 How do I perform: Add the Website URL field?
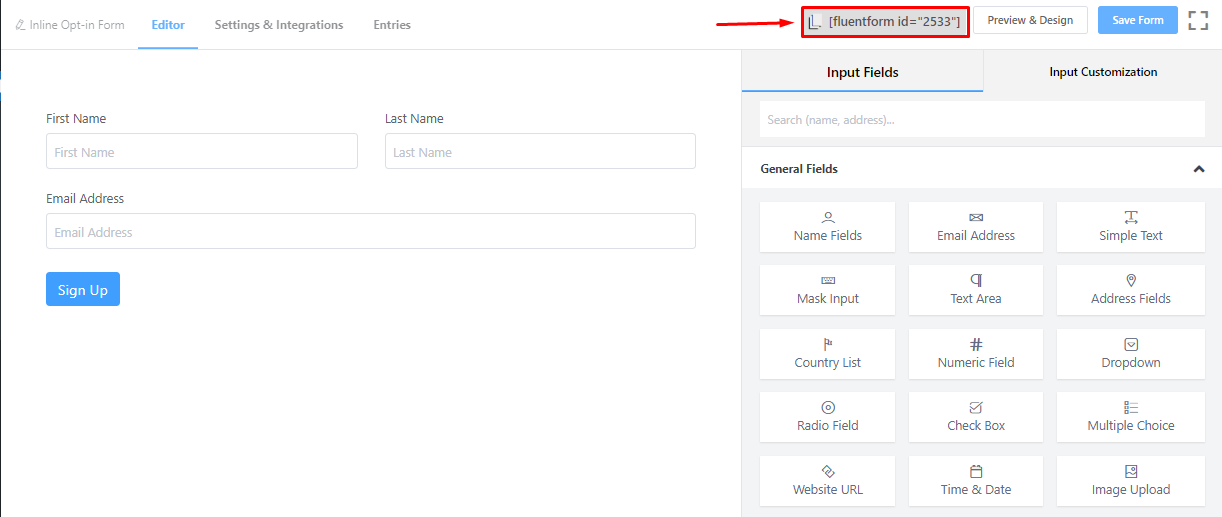[x=828, y=481]
